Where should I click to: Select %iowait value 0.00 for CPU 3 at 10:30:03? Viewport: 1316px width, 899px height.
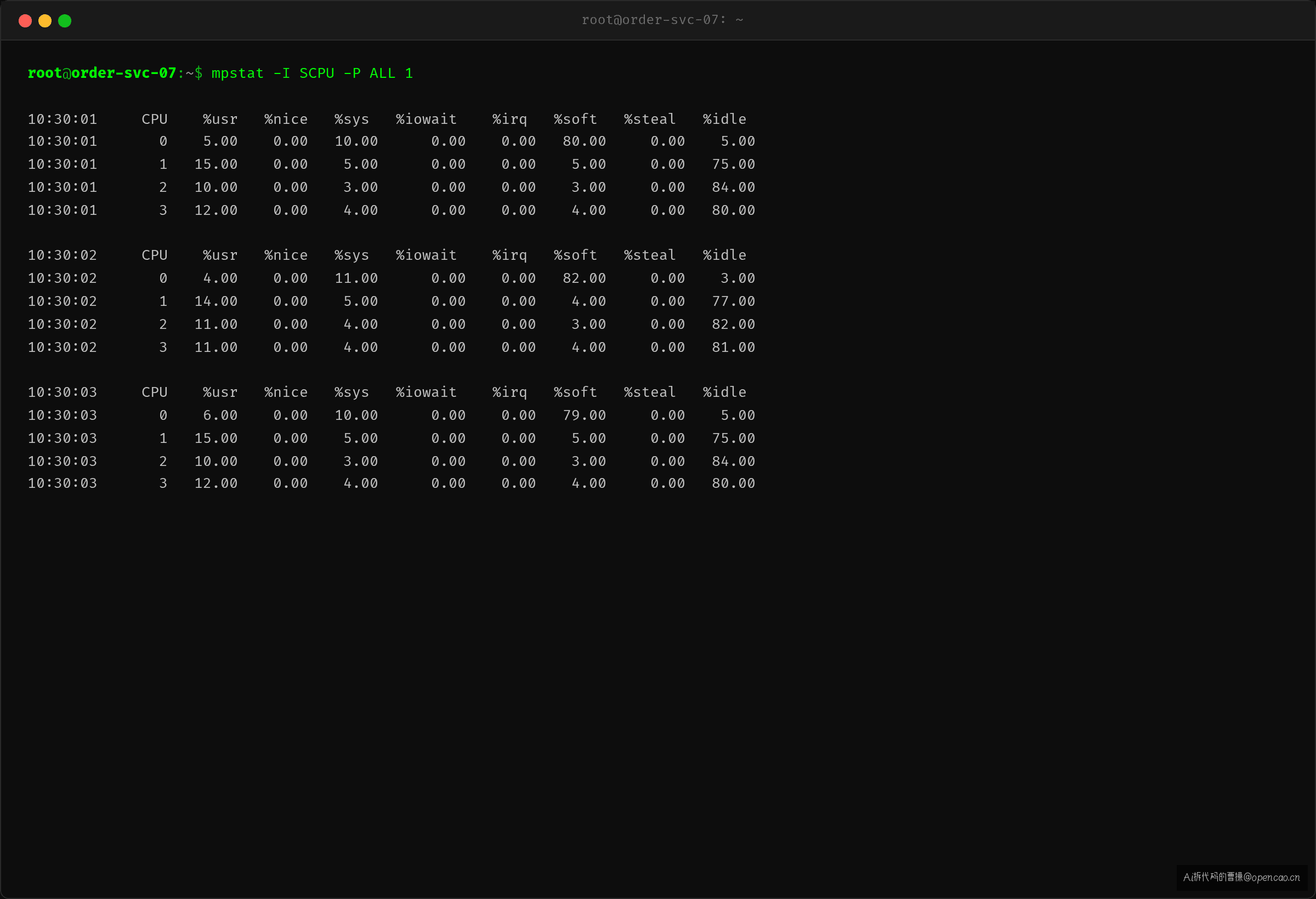pos(449,483)
